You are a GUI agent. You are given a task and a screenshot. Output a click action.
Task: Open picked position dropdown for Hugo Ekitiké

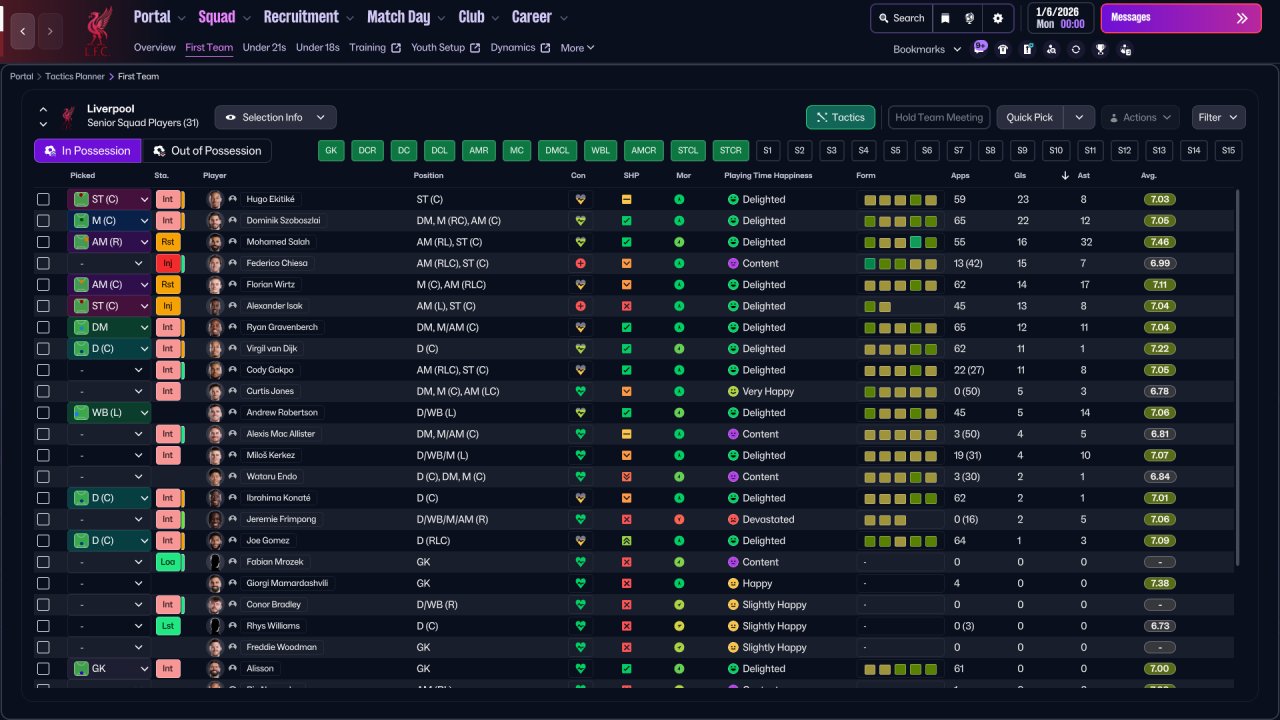110,199
